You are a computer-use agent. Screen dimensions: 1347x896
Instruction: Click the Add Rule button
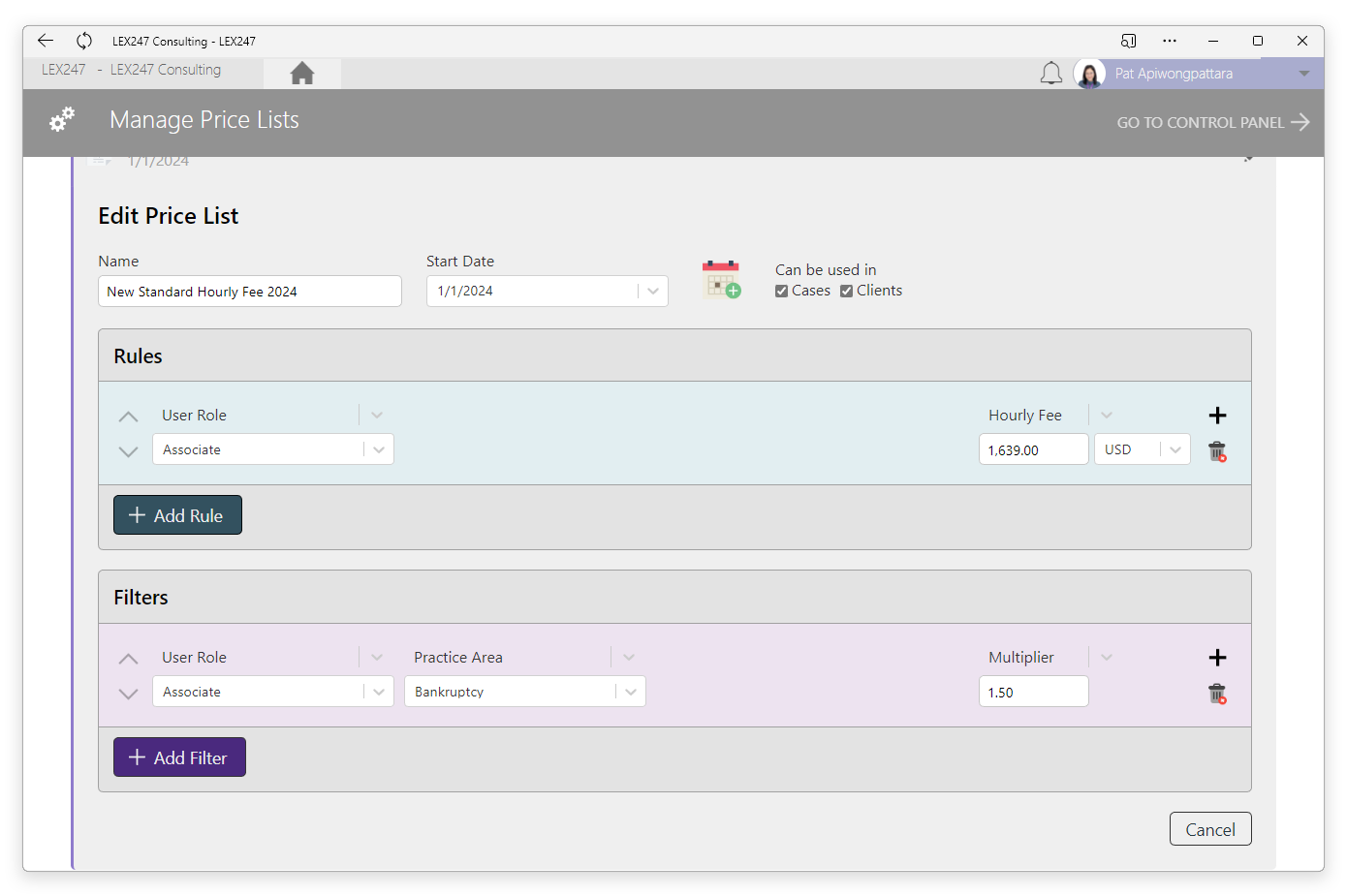tap(177, 515)
